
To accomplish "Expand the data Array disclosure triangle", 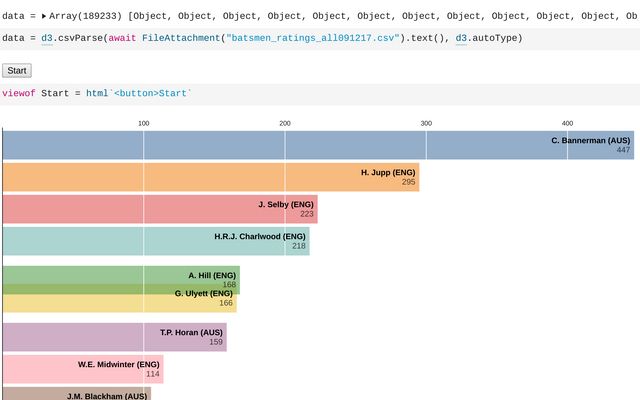I will (x=44, y=16).
